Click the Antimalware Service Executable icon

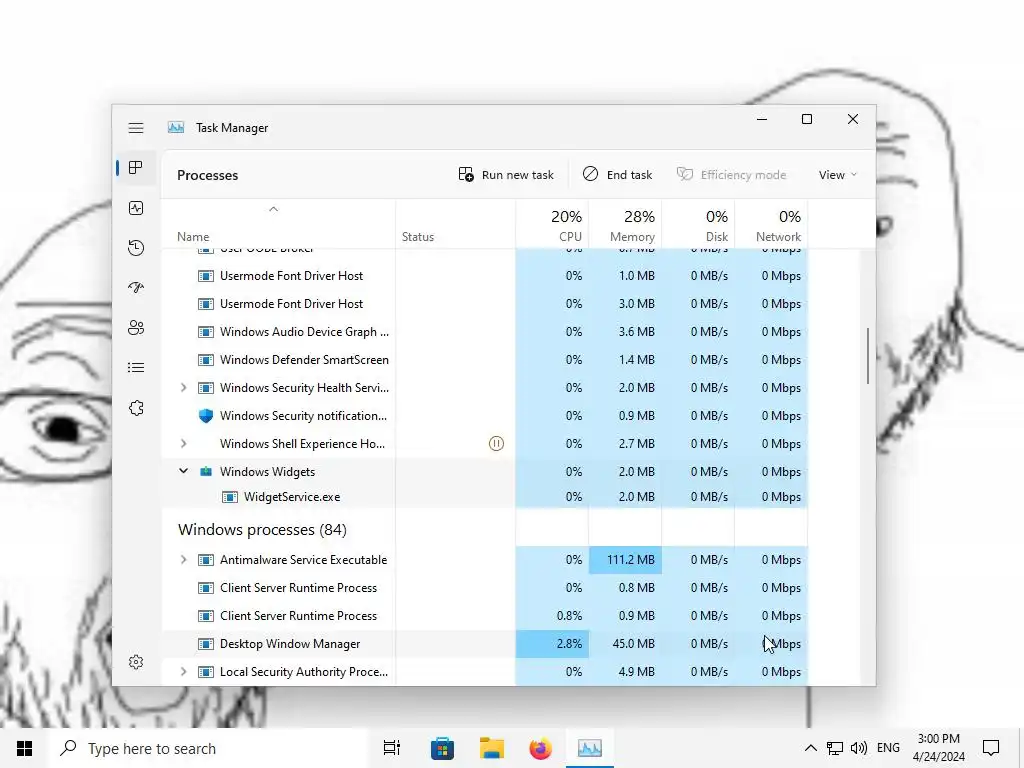206,560
